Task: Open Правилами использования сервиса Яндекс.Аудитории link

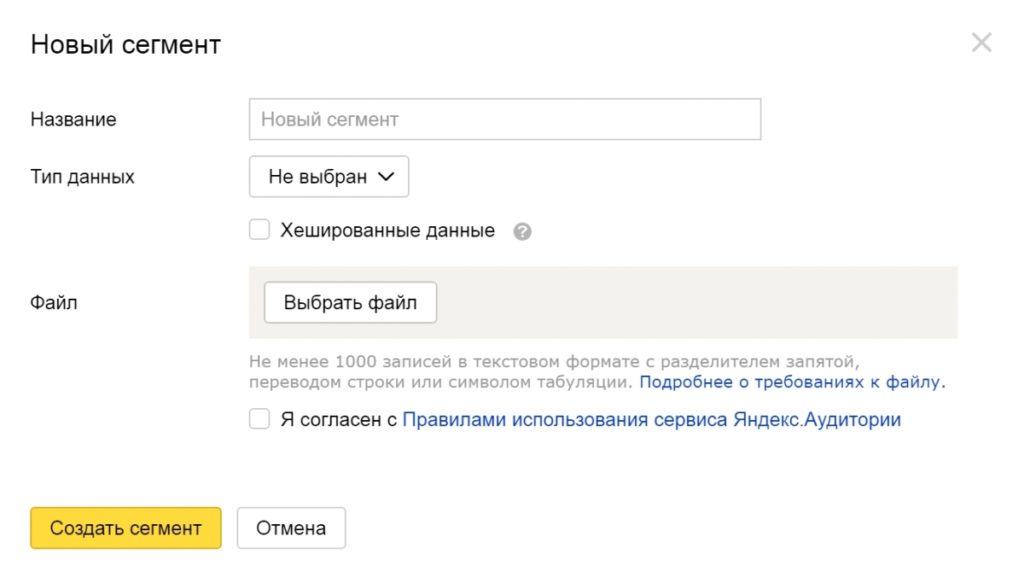Action: 651,420
